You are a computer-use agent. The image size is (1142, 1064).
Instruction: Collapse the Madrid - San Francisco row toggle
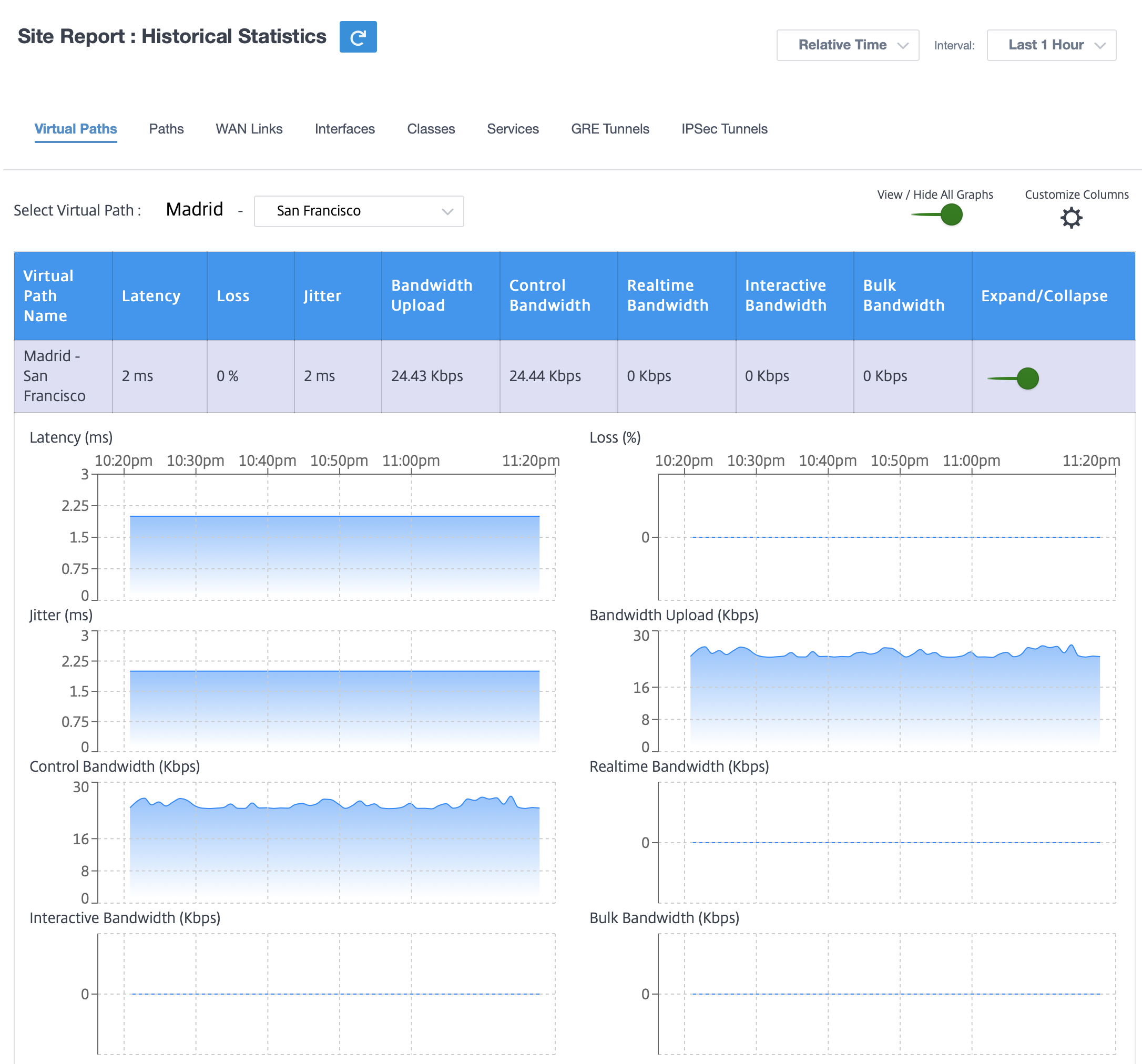(1013, 378)
